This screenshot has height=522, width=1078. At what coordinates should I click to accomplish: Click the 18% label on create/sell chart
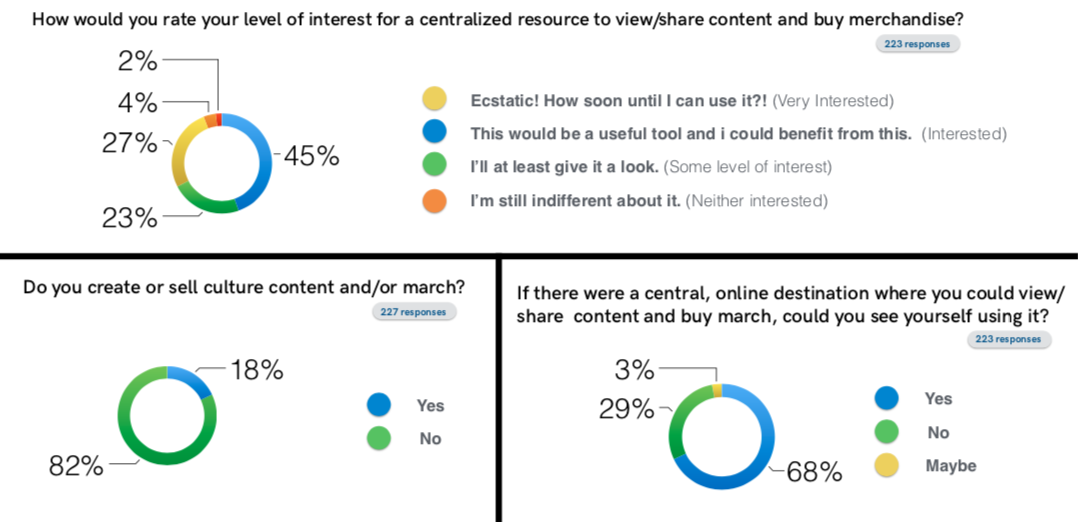pos(255,370)
